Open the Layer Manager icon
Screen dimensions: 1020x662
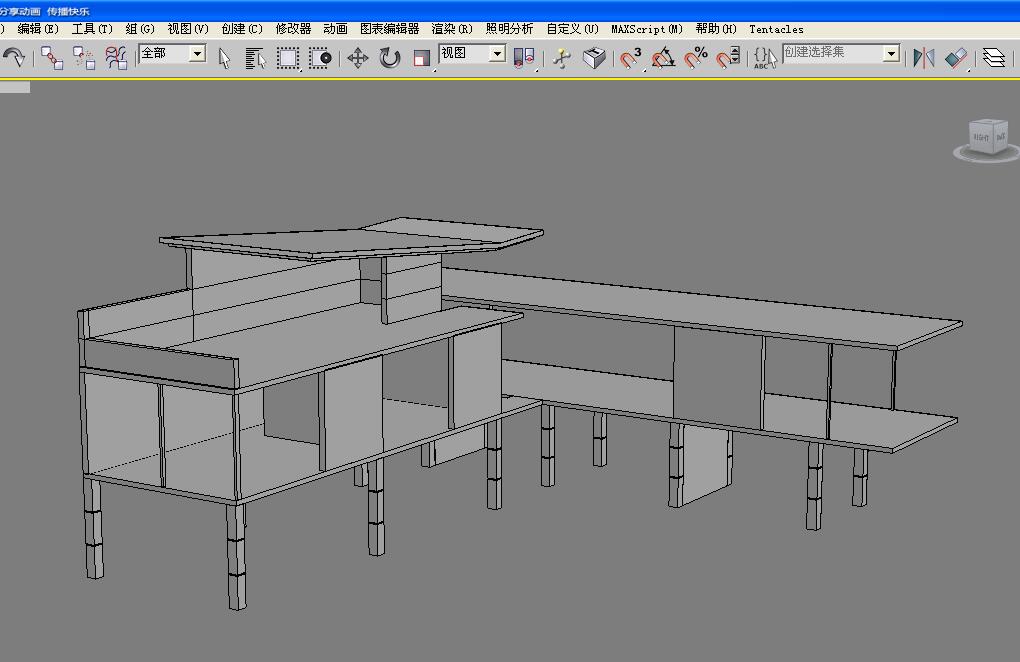993,58
